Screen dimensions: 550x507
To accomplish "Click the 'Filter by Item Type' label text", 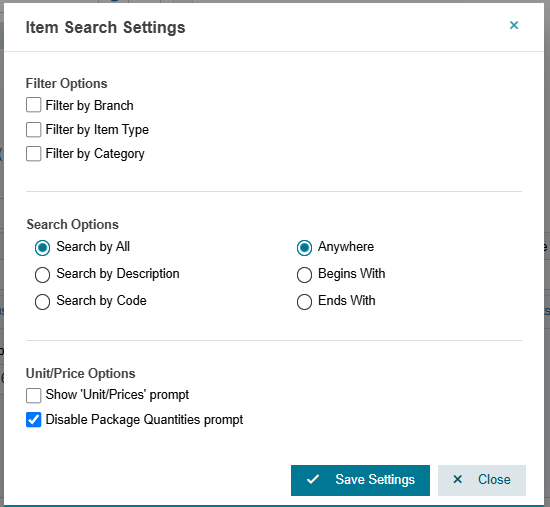I will click(x=97, y=129).
